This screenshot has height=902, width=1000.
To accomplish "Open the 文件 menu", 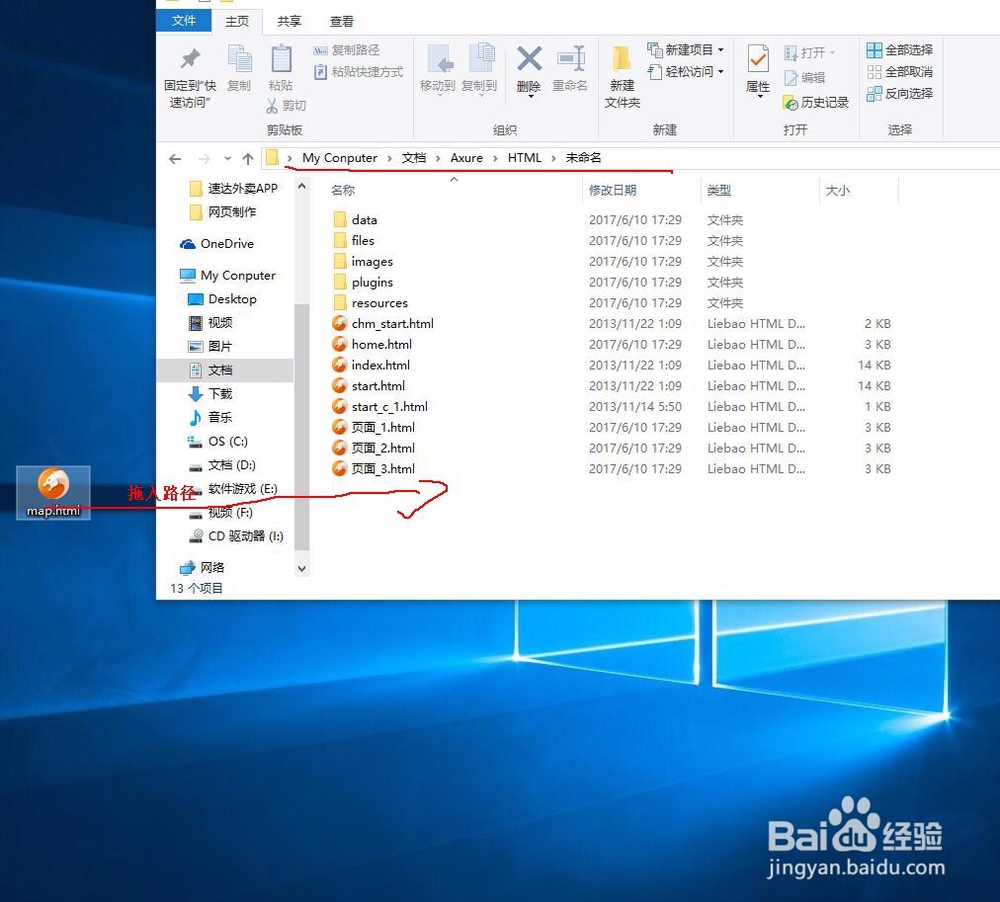I will pos(184,20).
